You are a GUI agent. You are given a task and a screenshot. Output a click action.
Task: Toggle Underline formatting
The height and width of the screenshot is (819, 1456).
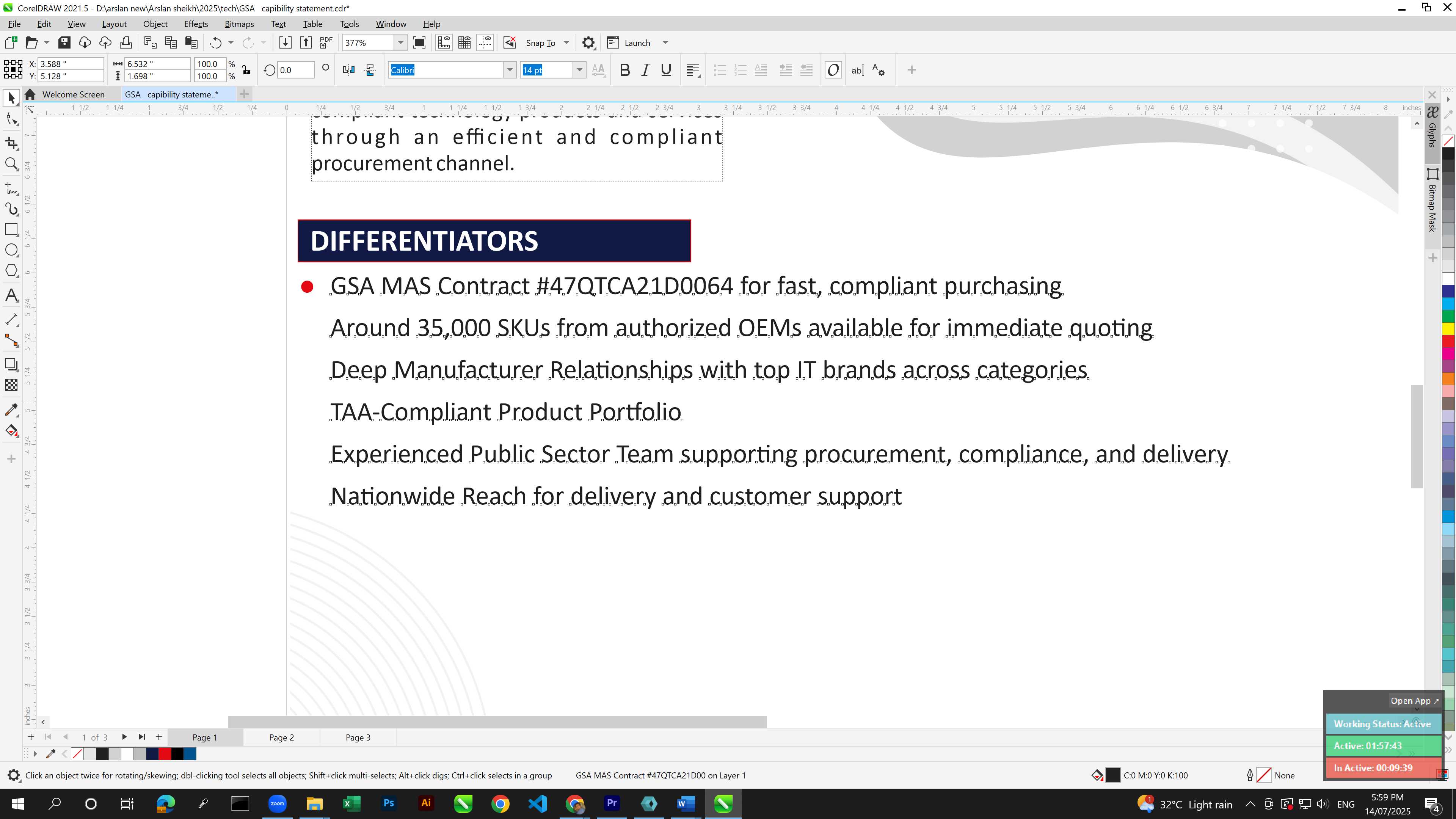(x=666, y=70)
